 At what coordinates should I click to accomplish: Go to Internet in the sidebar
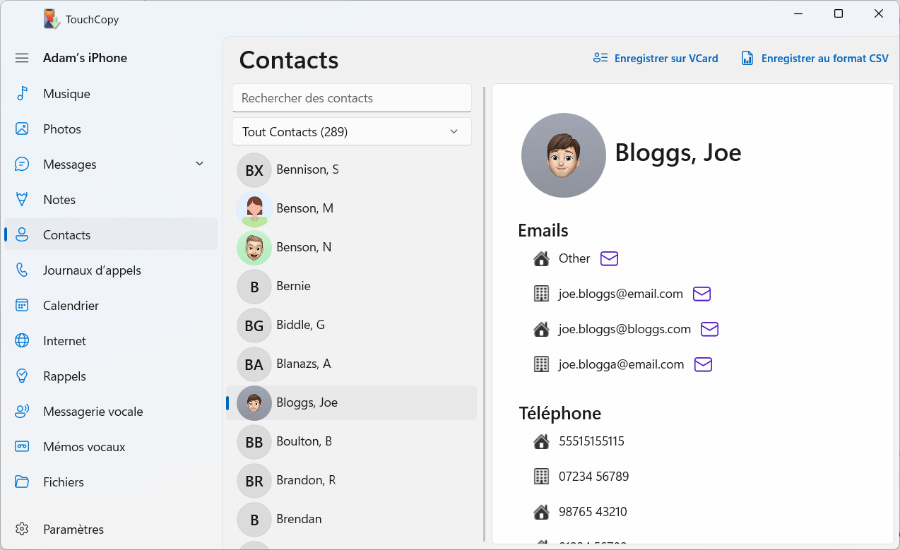(x=65, y=341)
